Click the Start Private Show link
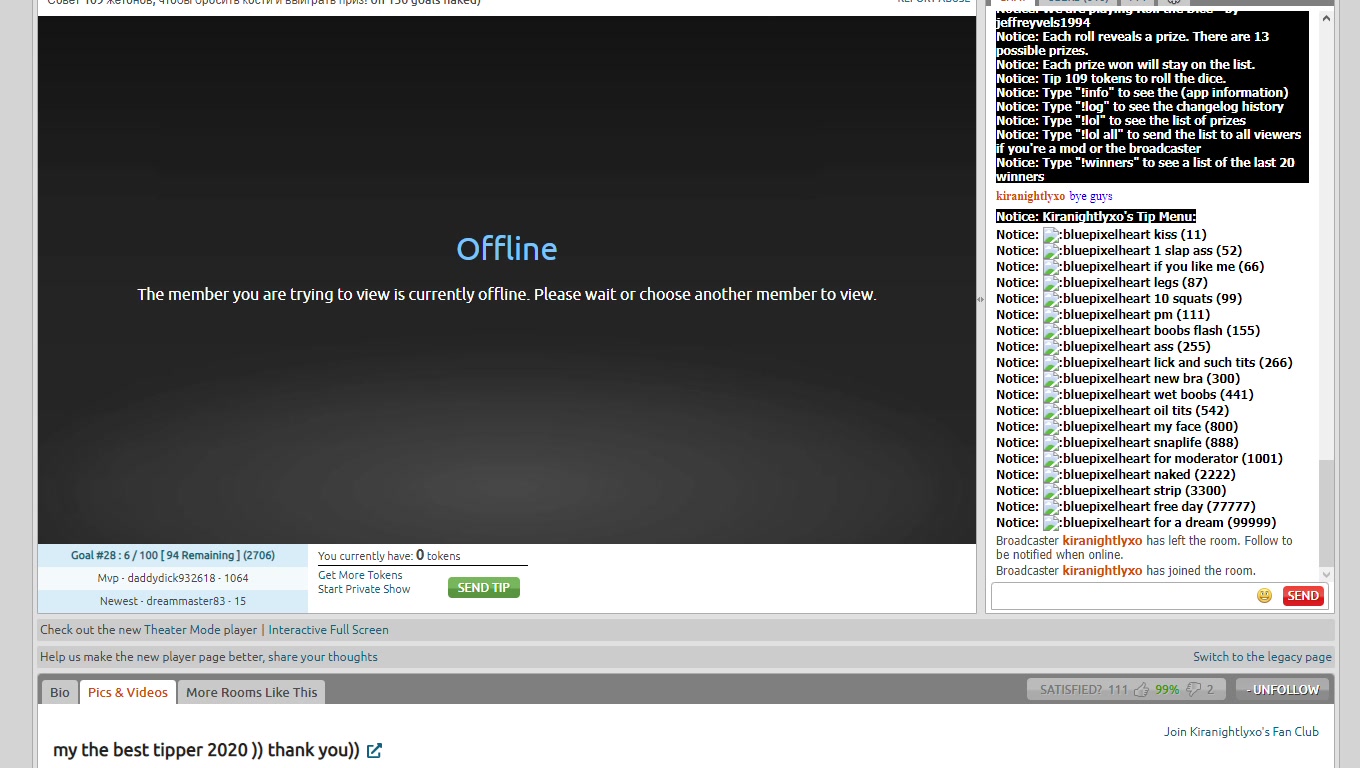Viewport: 1360px width, 768px height. tap(364, 589)
